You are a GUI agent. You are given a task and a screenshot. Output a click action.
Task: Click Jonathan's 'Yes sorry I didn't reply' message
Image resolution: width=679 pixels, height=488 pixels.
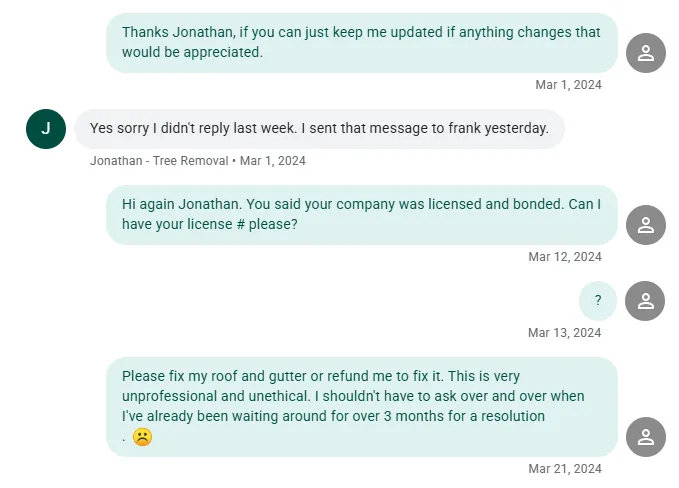pos(319,129)
